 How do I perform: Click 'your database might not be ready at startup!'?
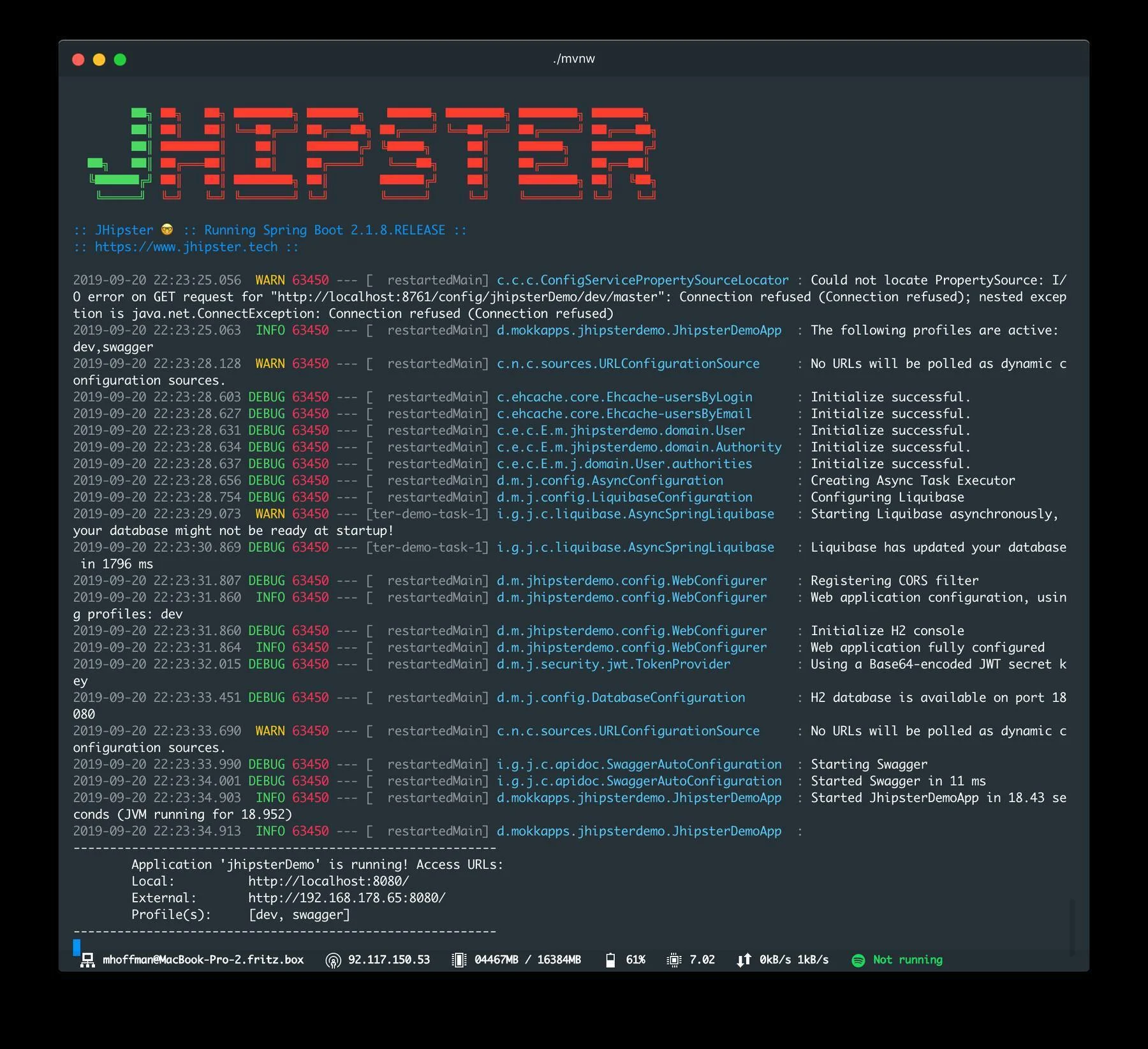click(x=233, y=531)
